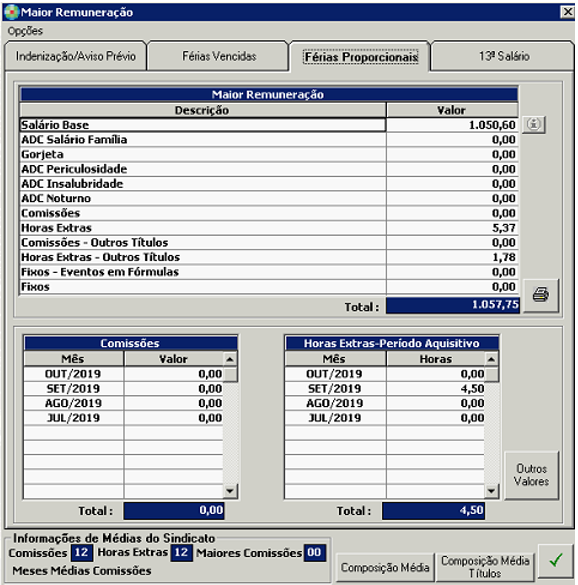Viewport: 578px width, 585px height.
Task: Open the 13º Salário tab
Action: click(504, 56)
